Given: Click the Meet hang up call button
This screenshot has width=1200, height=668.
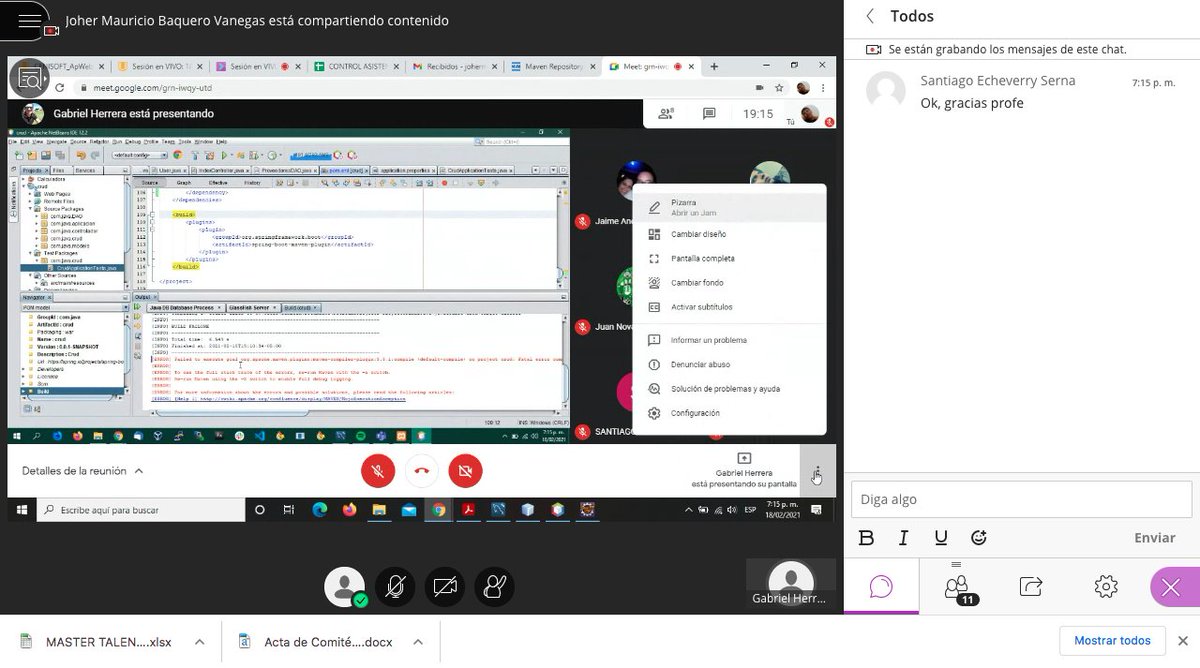Looking at the screenshot, I should click(421, 470).
